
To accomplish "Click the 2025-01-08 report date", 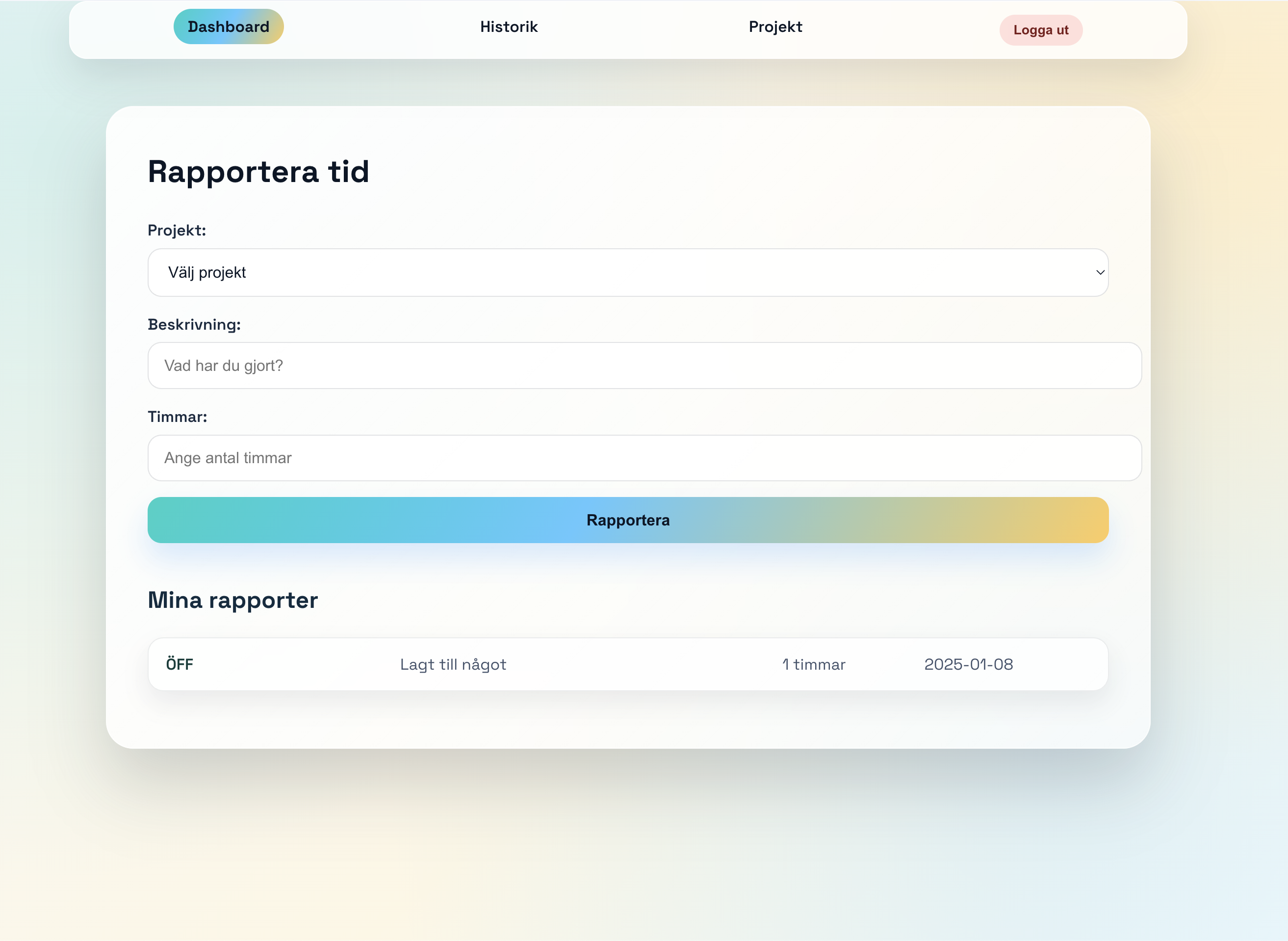I will (968, 664).
